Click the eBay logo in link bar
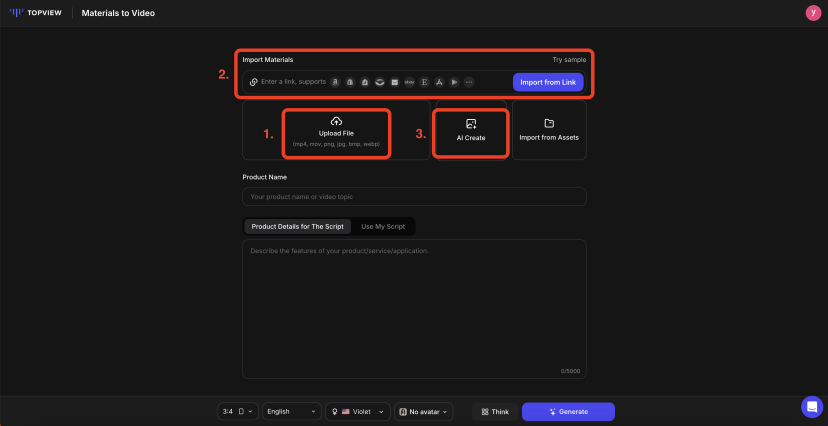Image resolution: width=828 pixels, height=426 pixels. (x=409, y=82)
